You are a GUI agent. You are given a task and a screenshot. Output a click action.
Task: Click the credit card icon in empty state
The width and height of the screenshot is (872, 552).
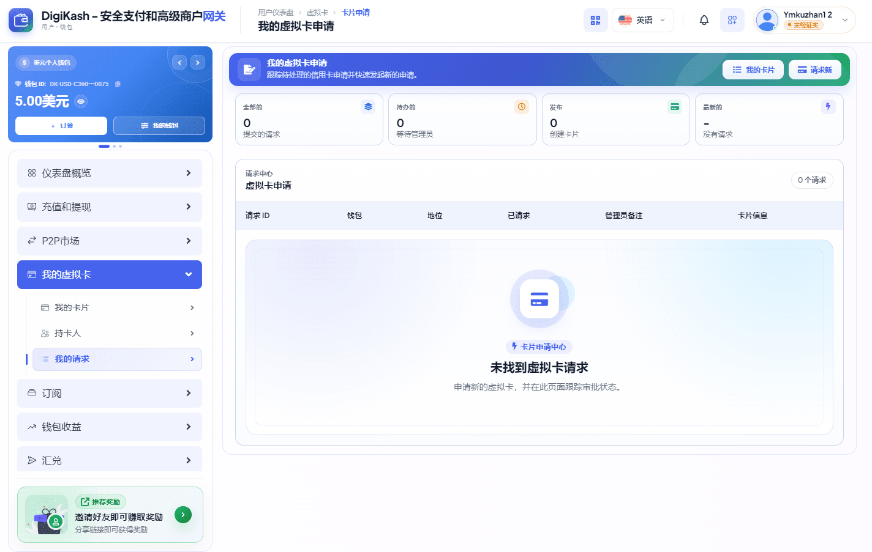(539, 299)
